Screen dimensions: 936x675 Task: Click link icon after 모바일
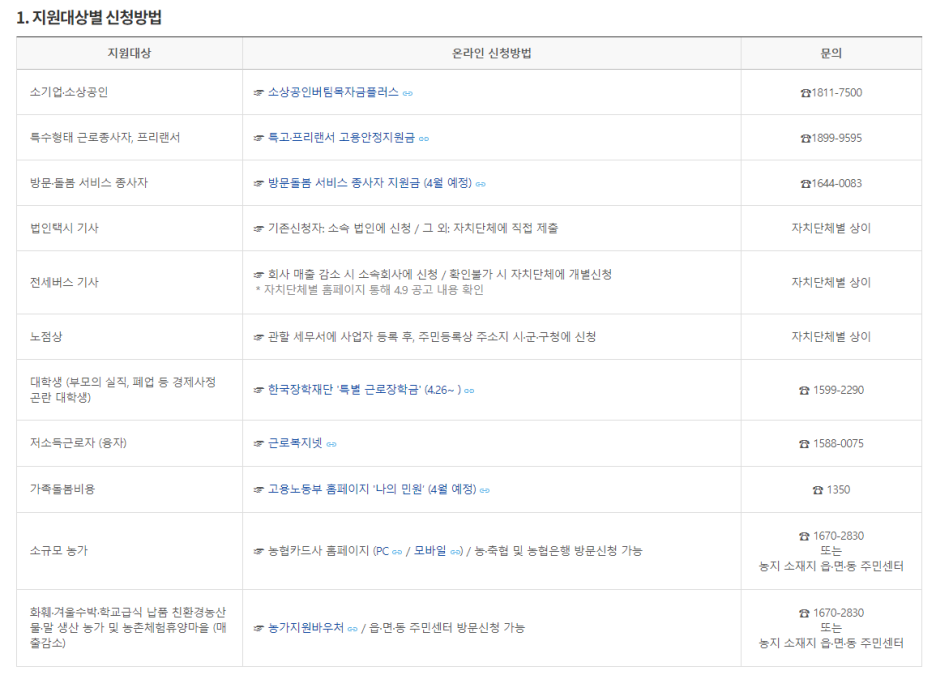[x=455, y=552]
